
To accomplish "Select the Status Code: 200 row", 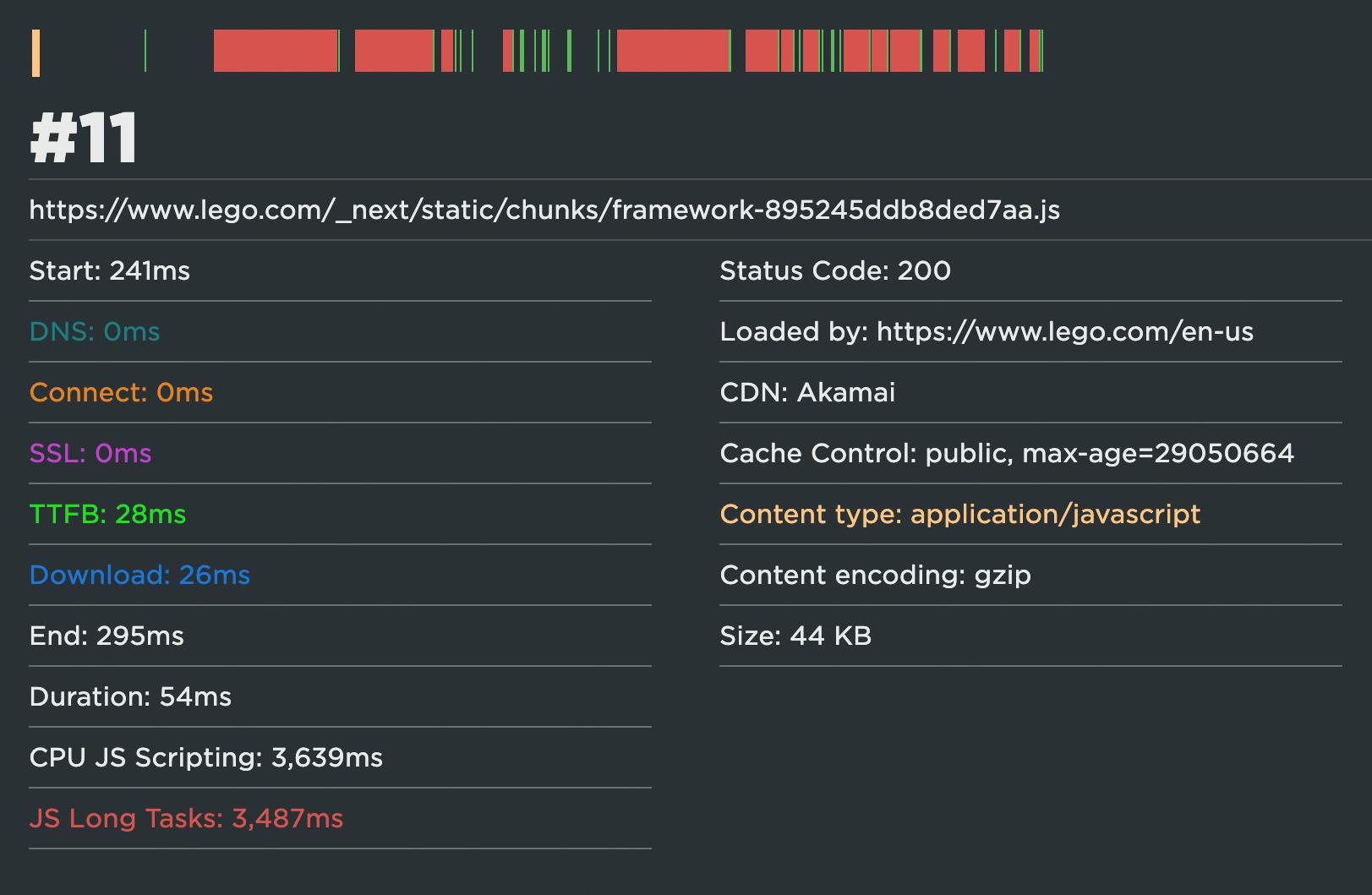I will coord(834,270).
